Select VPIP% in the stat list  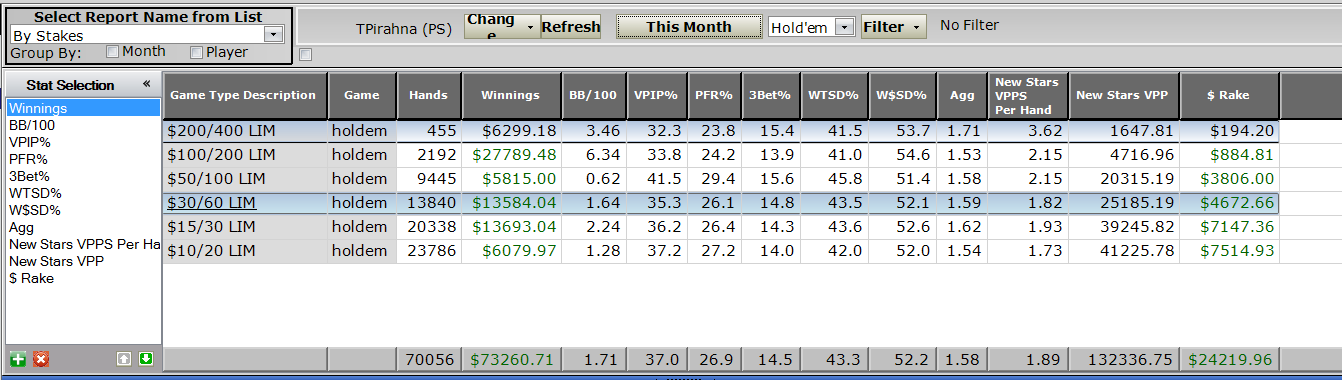83,142
